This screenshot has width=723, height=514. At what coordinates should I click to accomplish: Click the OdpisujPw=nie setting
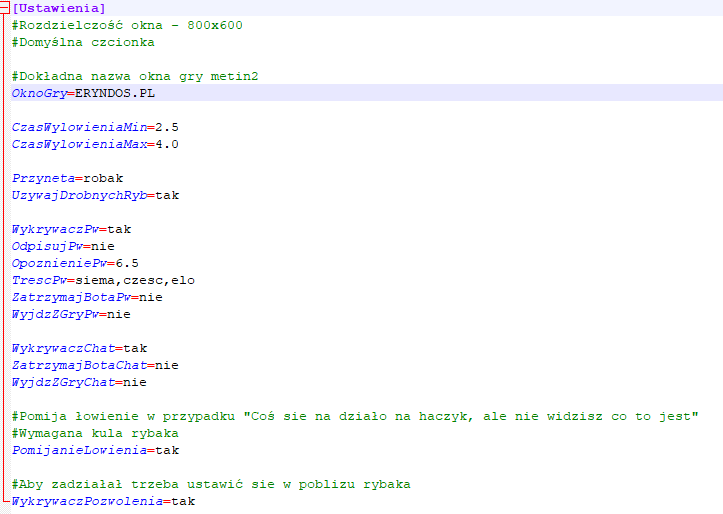[x=63, y=246]
